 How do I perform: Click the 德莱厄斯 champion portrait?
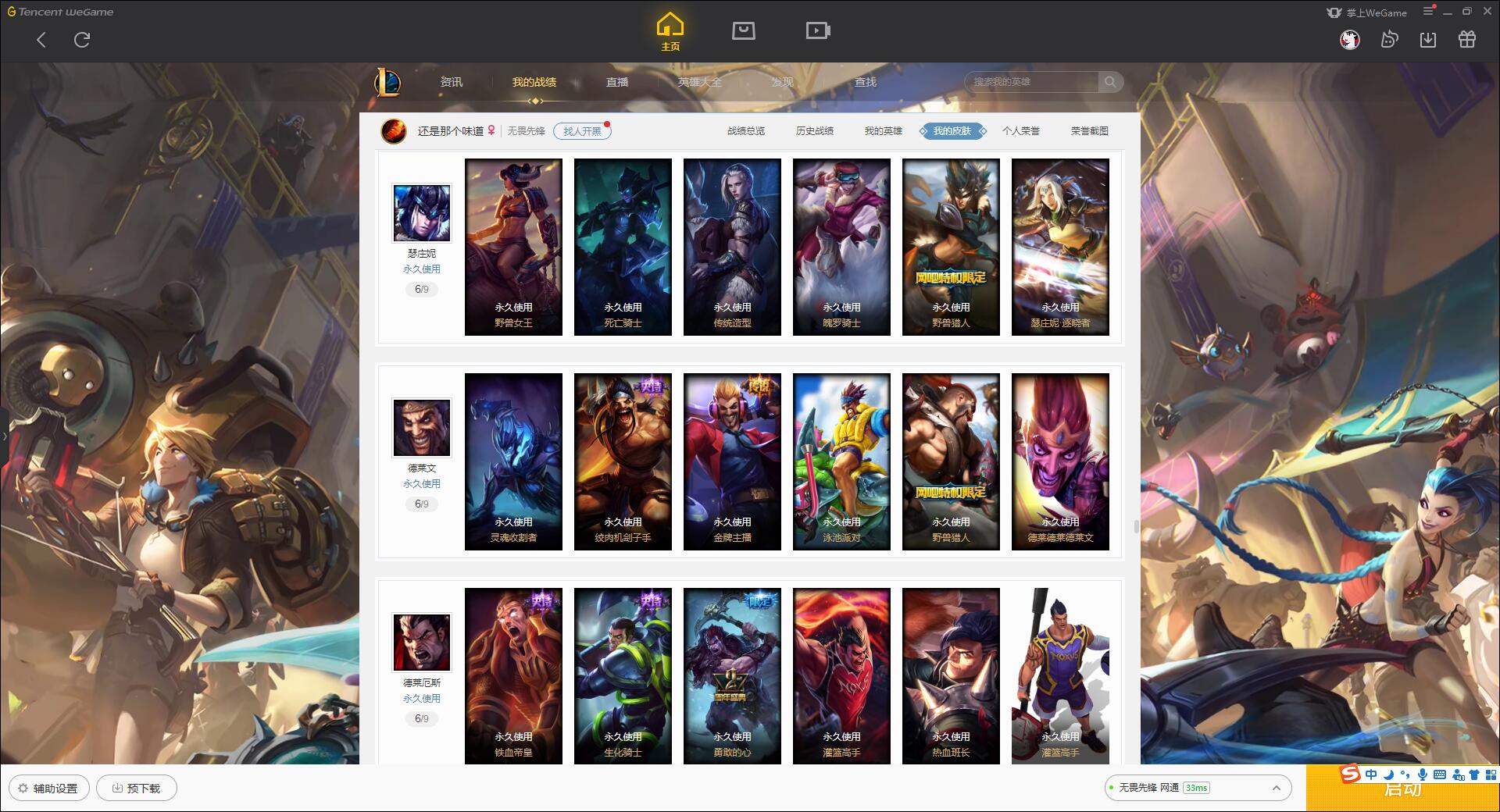tap(422, 643)
